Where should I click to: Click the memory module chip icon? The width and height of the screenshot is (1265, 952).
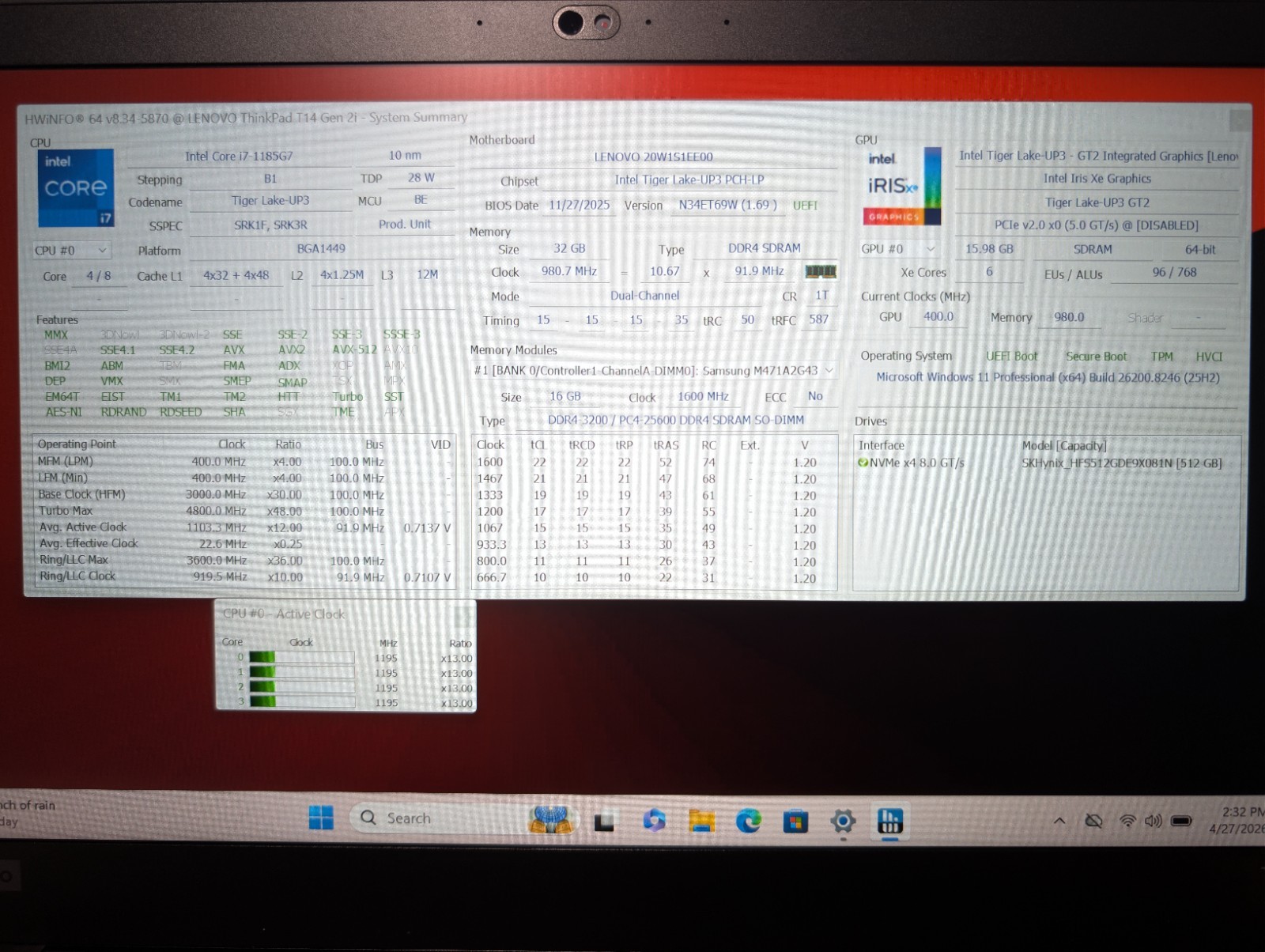821,272
